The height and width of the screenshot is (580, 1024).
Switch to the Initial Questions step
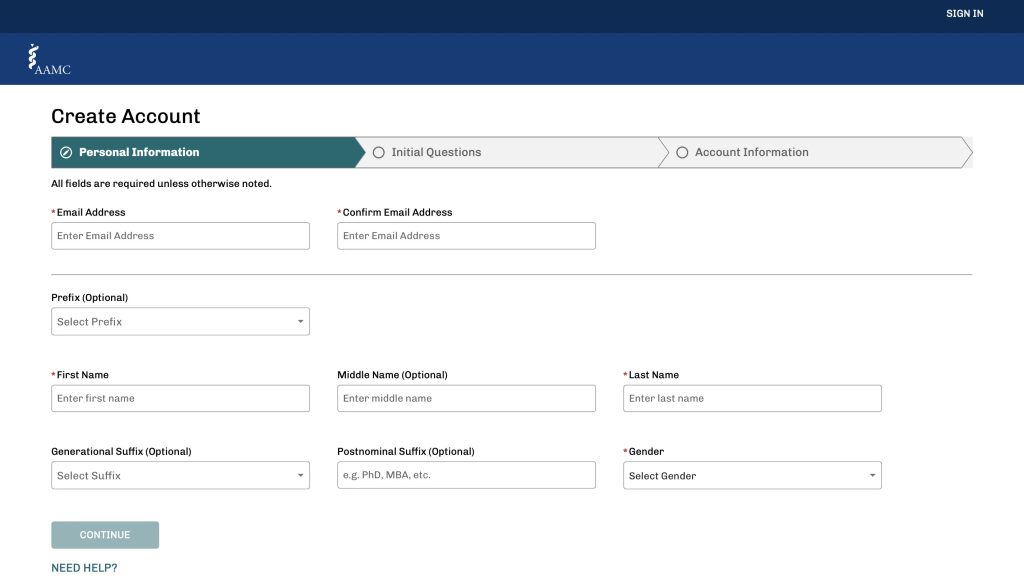tap(436, 153)
